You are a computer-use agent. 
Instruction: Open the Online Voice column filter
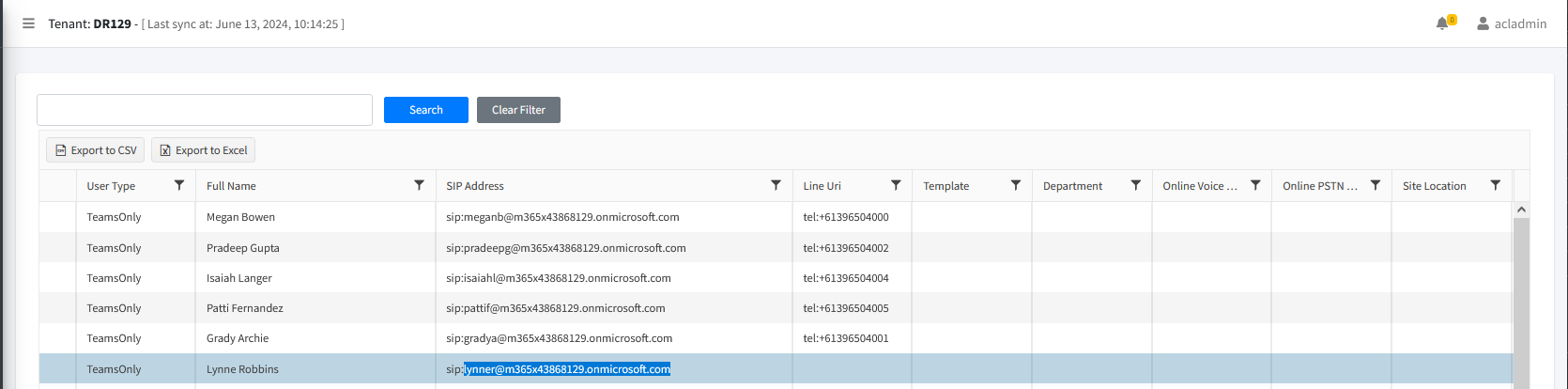1255,185
